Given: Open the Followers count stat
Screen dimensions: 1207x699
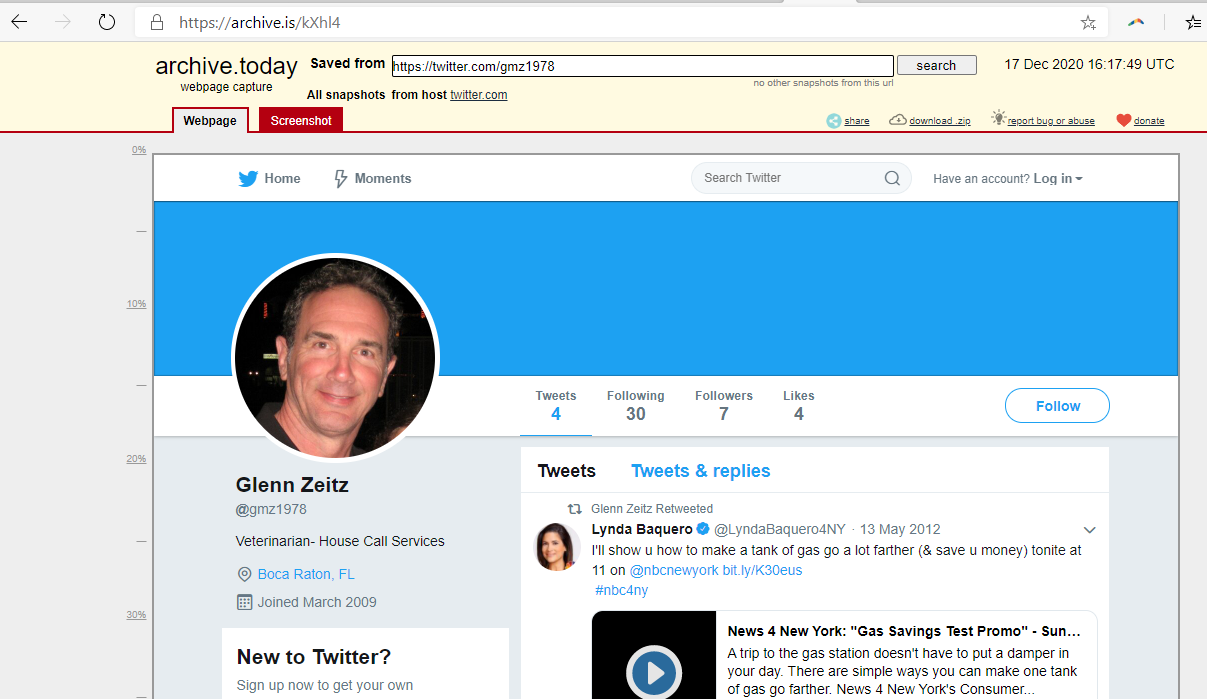Looking at the screenshot, I should pos(724,405).
